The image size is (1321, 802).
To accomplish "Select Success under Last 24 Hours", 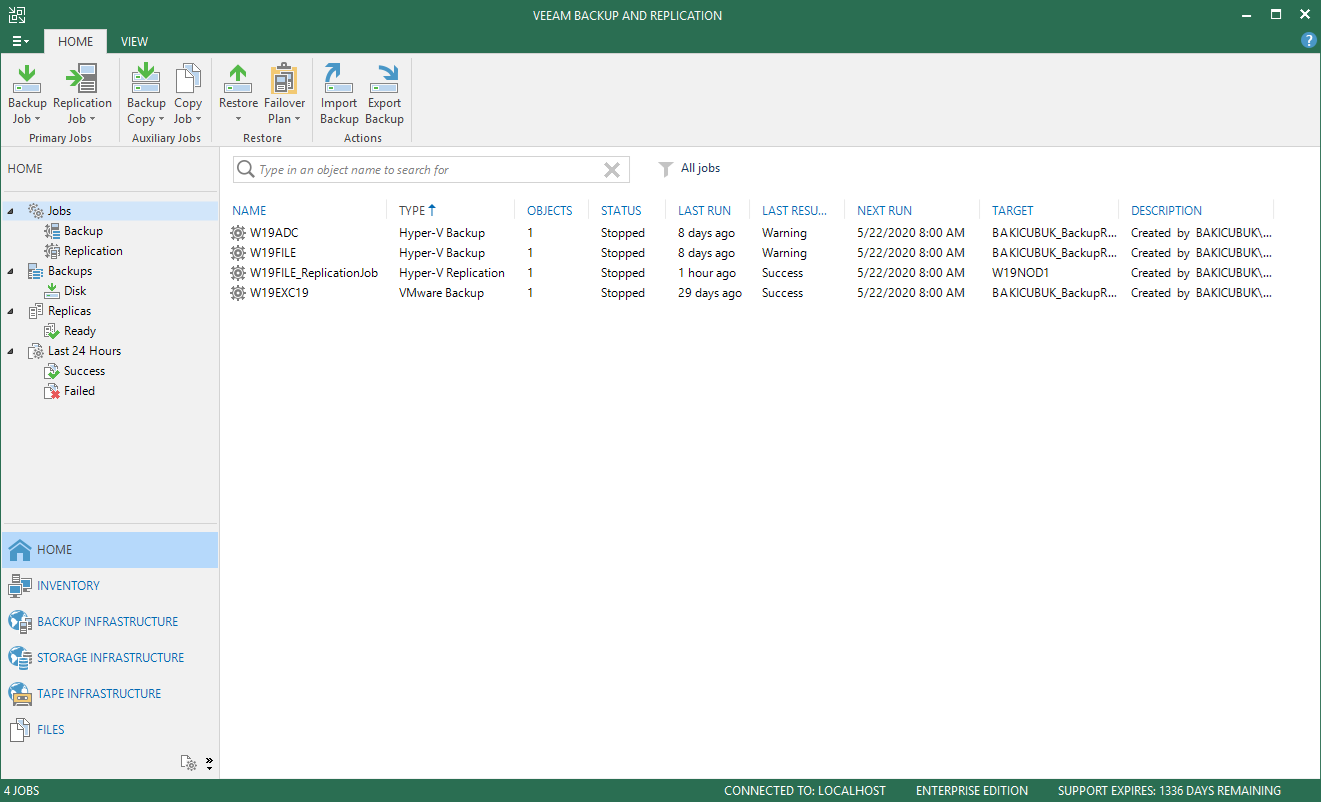I will pyautogui.click(x=84, y=371).
